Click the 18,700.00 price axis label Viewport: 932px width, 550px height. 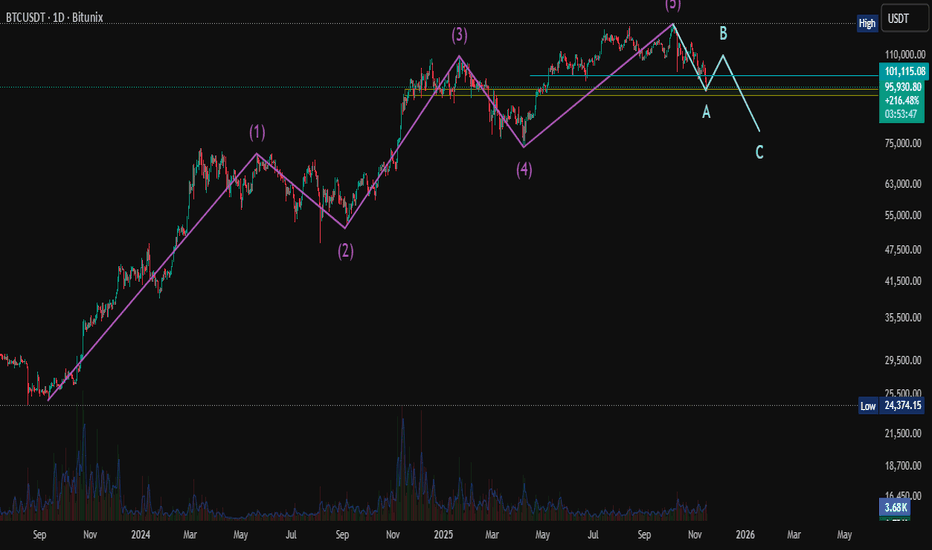(903, 466)
